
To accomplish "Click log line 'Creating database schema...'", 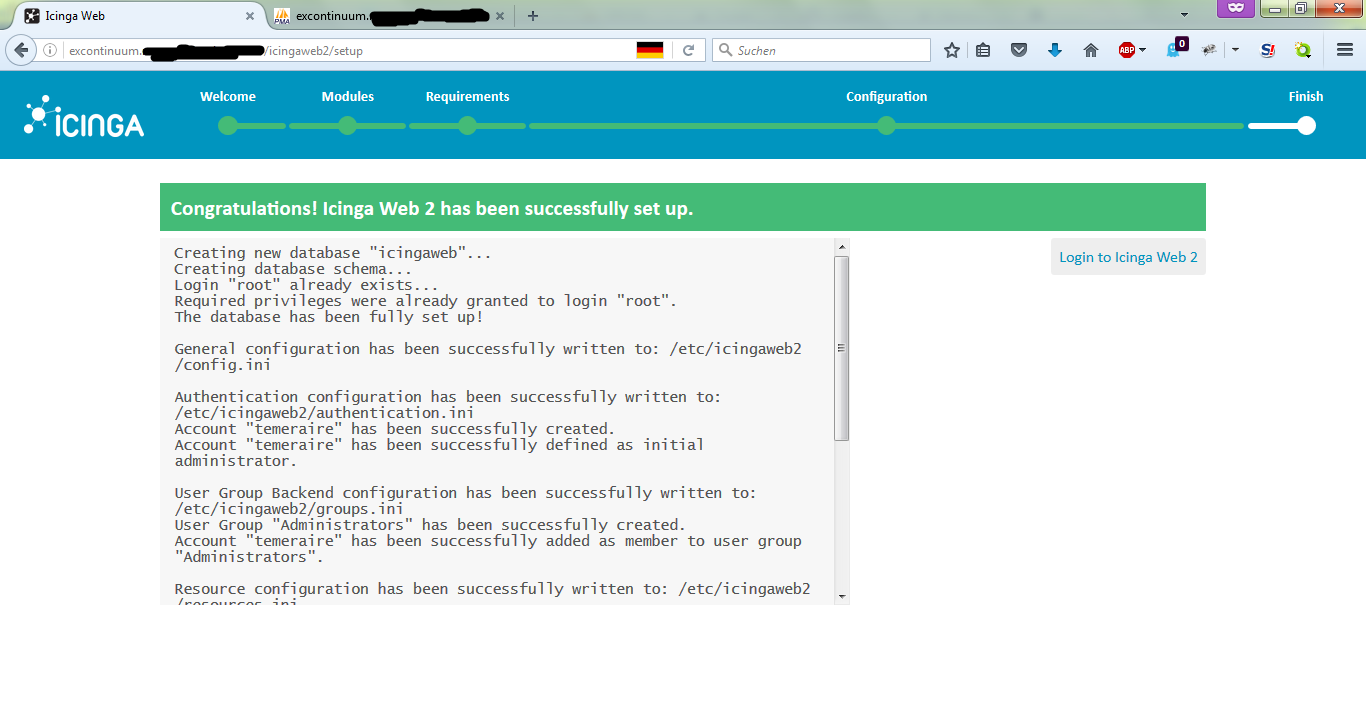I will pos(293,269).
